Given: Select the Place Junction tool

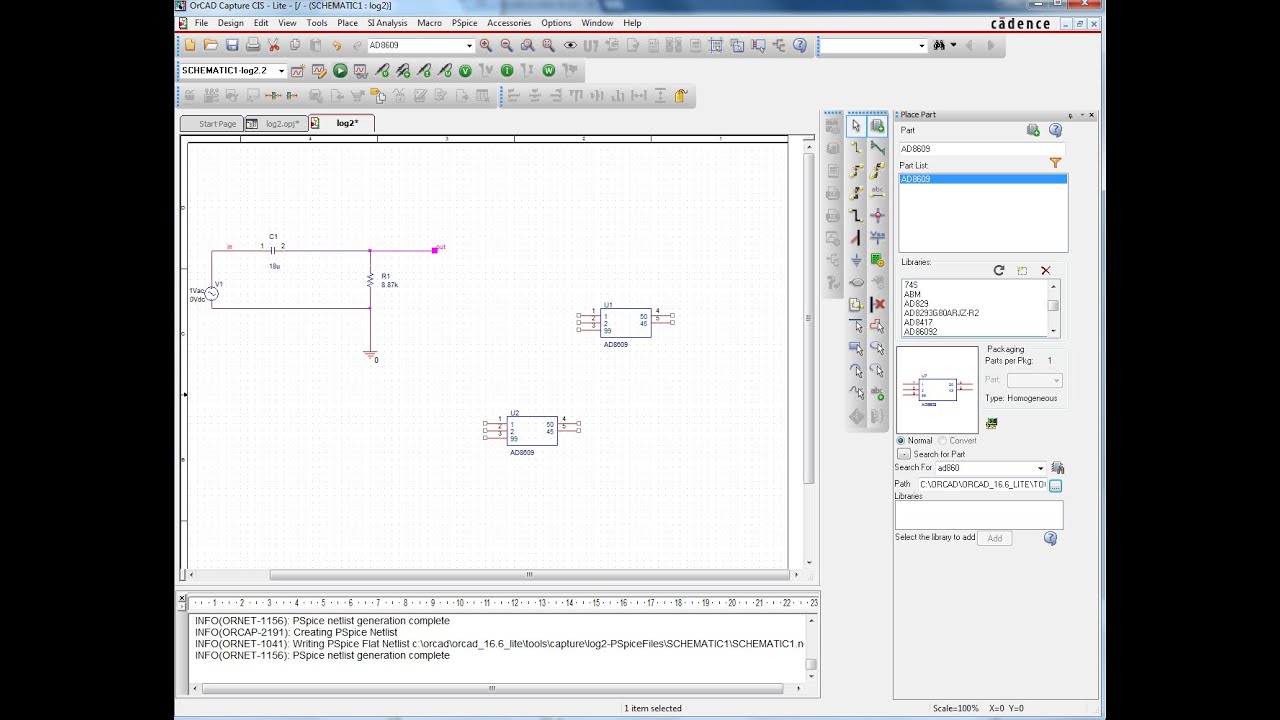Looking at the screenshot, I should (x=877, y=214).
